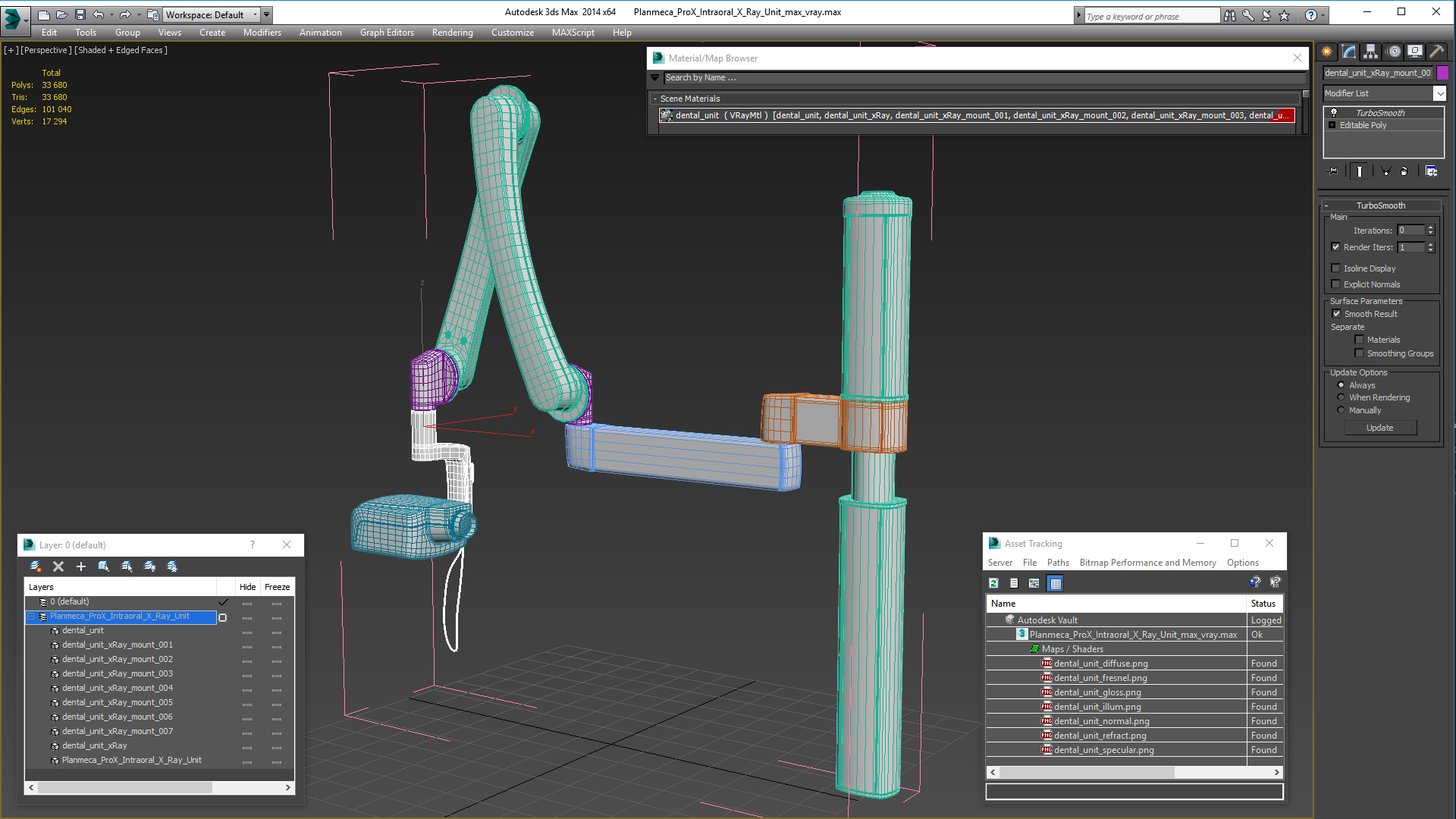1456x819 pixels.
Task: Open the Create command panel tab
Action: pyautogui.click(x=1327, y=51)
